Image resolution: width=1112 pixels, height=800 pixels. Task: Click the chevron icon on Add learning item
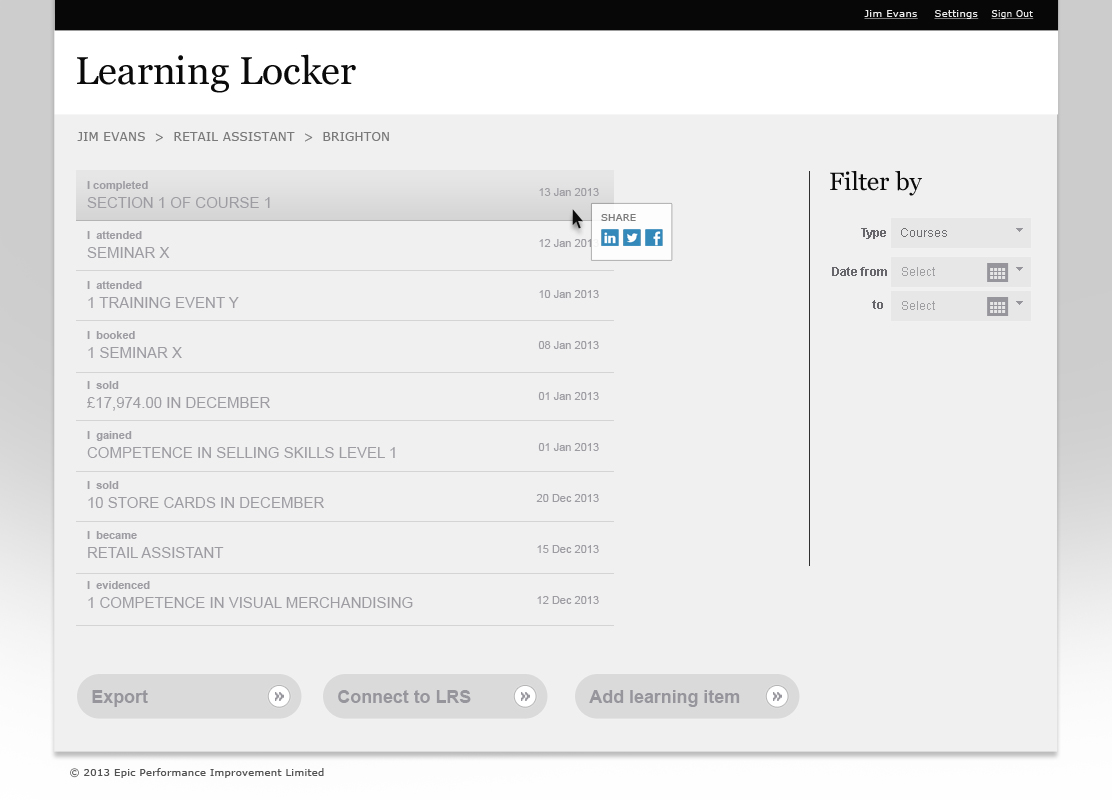777,696
